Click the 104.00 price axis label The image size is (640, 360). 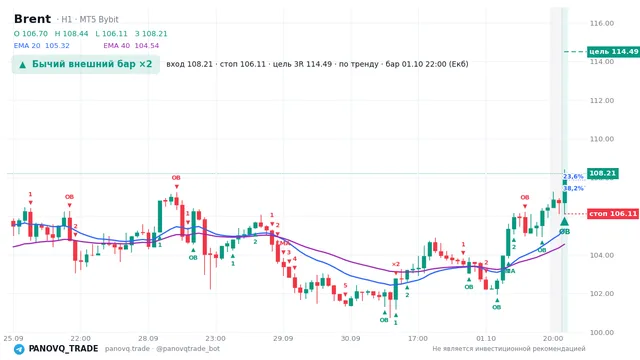pyautogui.click(x=602, y=255)
